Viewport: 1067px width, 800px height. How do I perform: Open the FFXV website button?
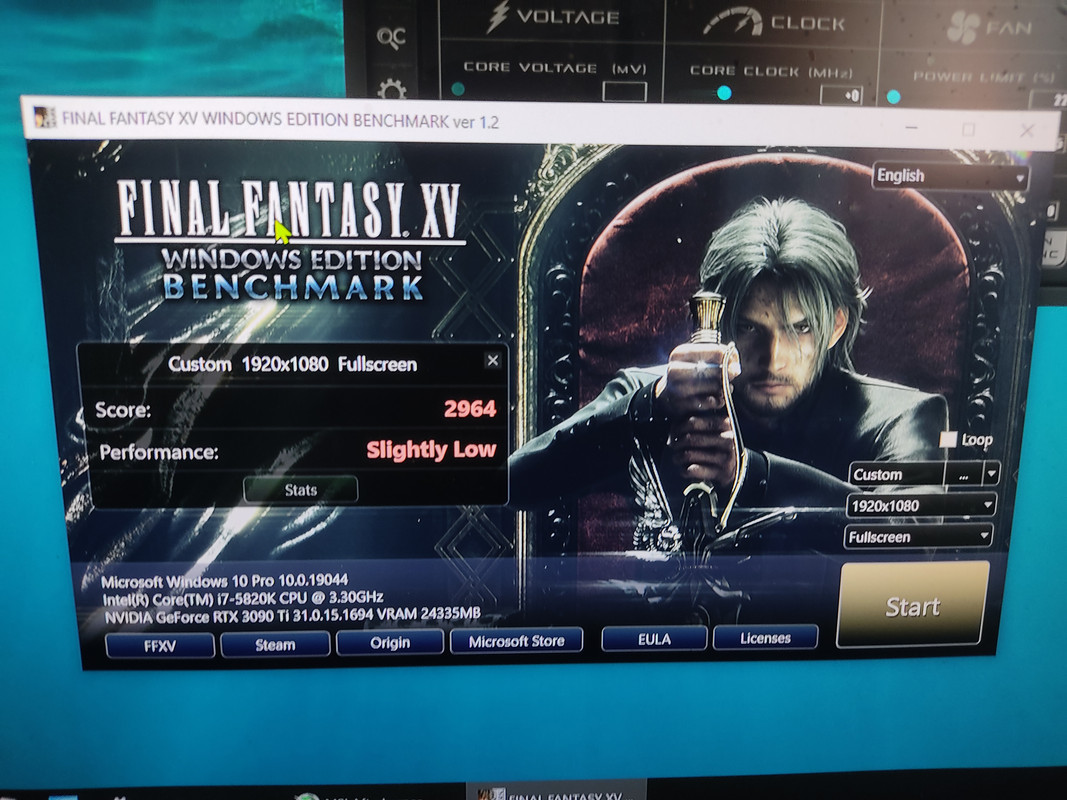coord(160,646)
